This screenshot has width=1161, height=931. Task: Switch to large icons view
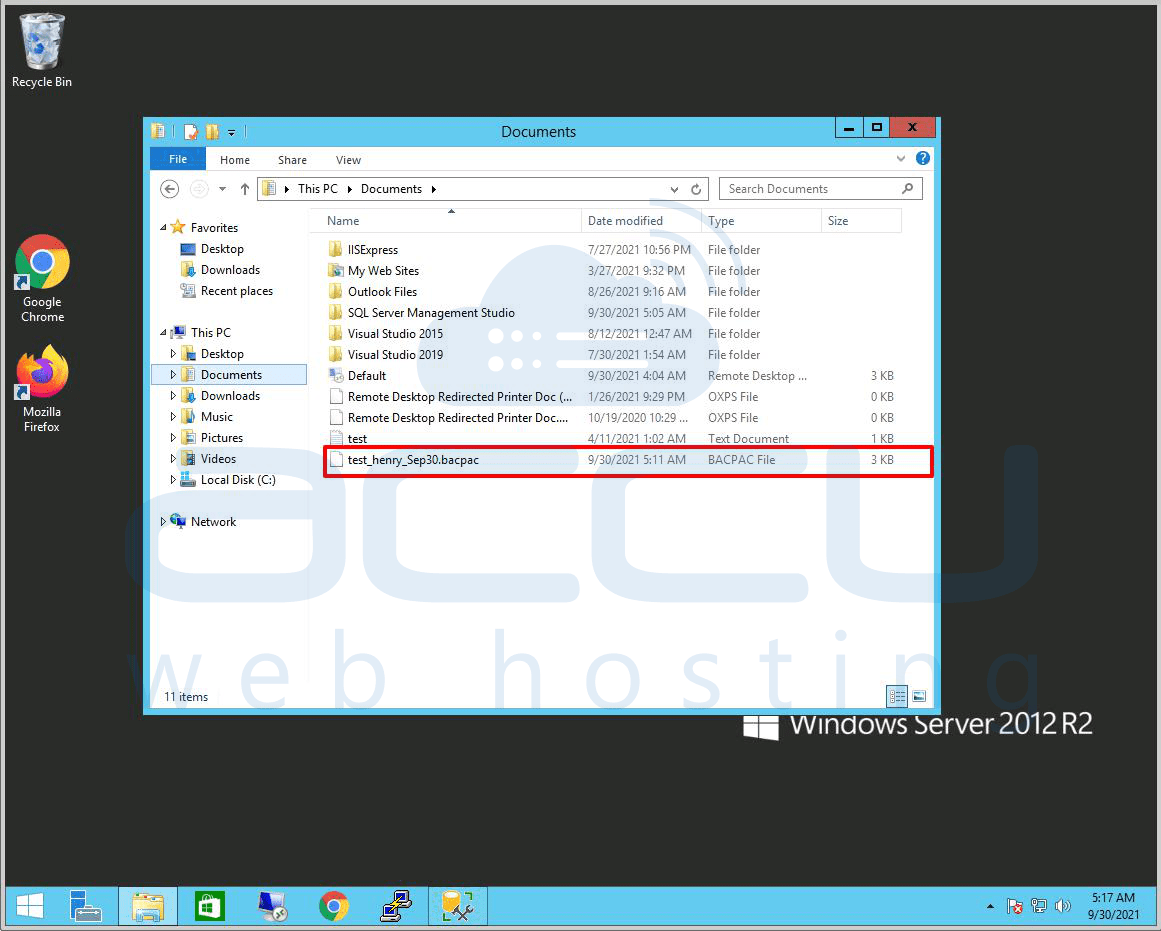pos(919,696)
